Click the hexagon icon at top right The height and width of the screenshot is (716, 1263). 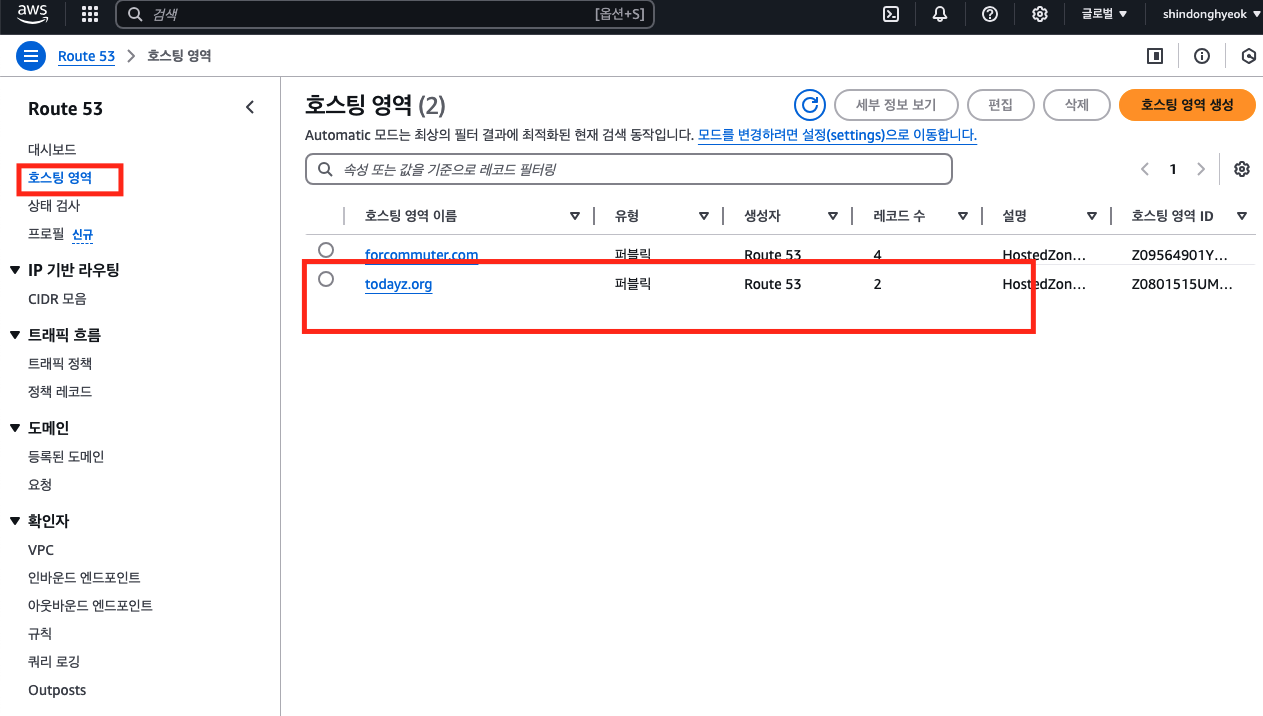pyautogui.click(x=1249, y=56)
